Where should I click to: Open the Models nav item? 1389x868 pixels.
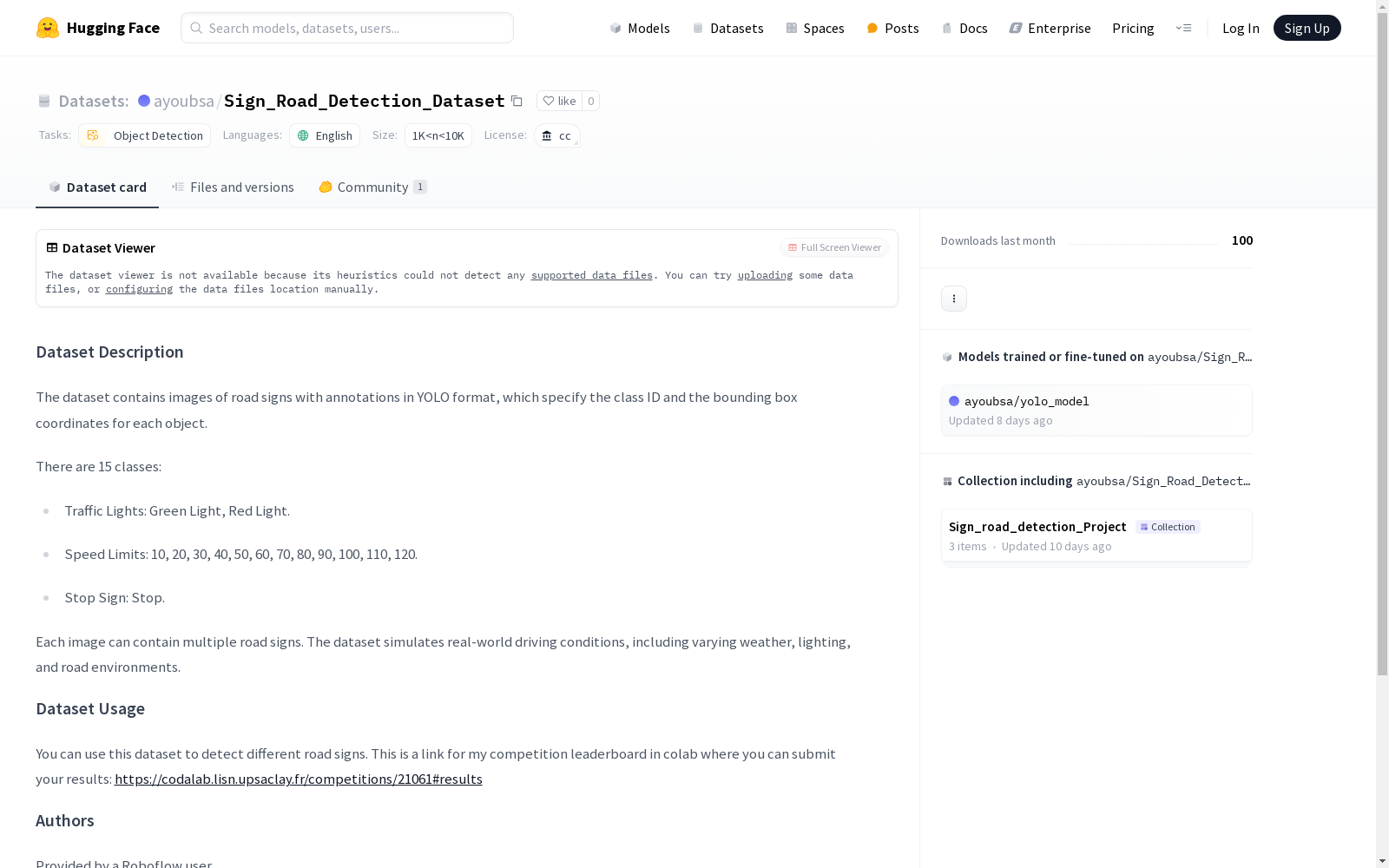(x=640, y=28)
